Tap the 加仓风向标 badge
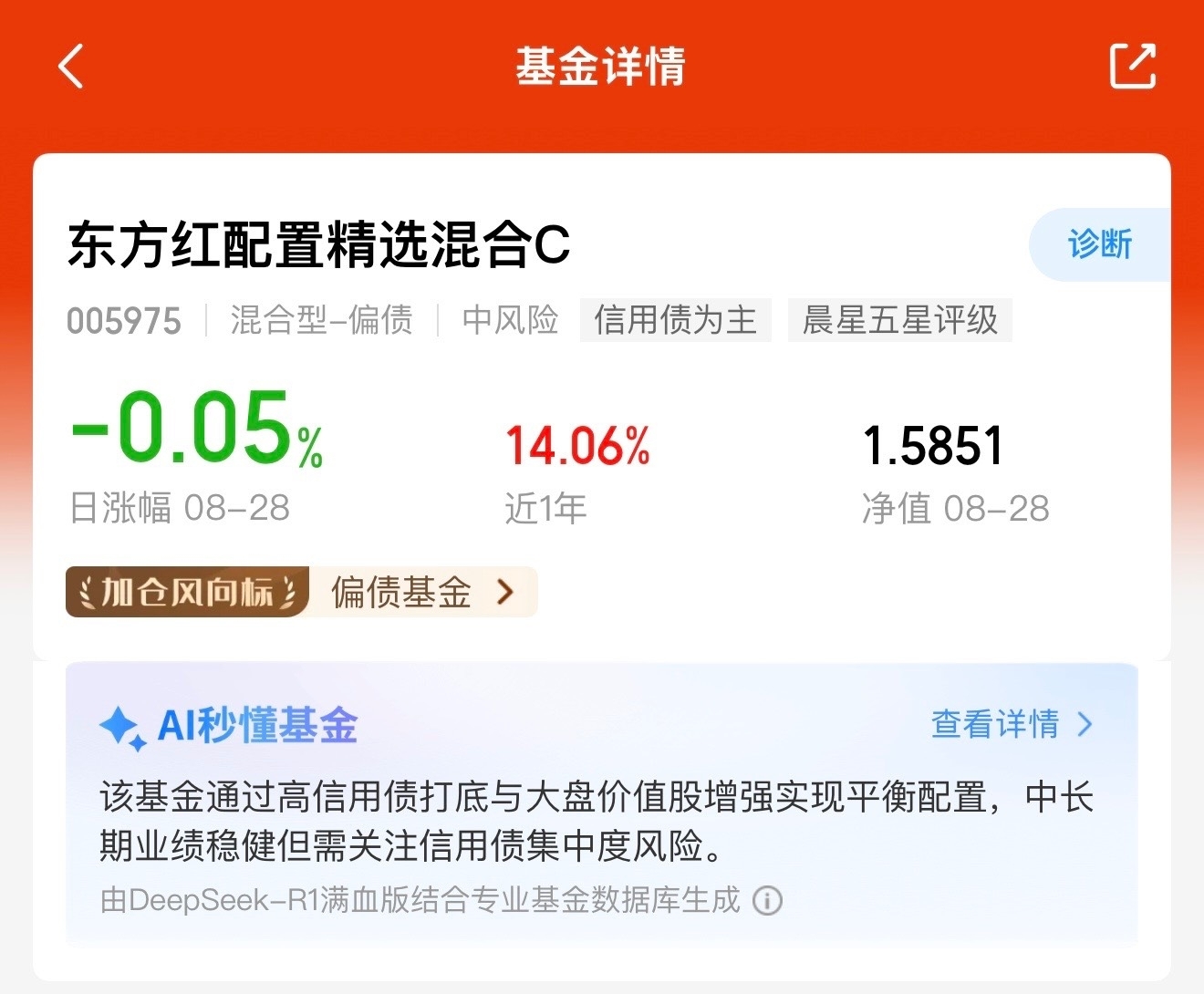This screenshot has width=1204, height=994. [187, 592]
